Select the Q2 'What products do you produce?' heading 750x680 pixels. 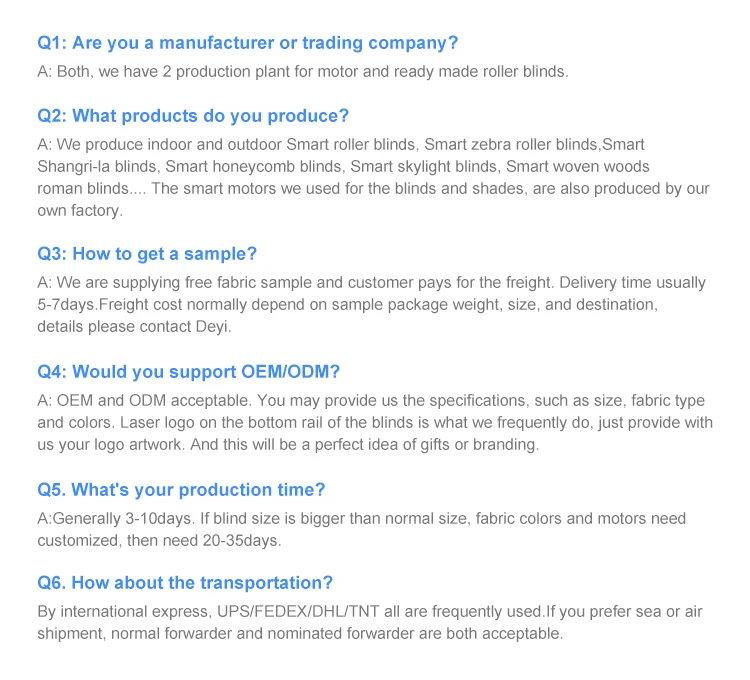[193, 116]
